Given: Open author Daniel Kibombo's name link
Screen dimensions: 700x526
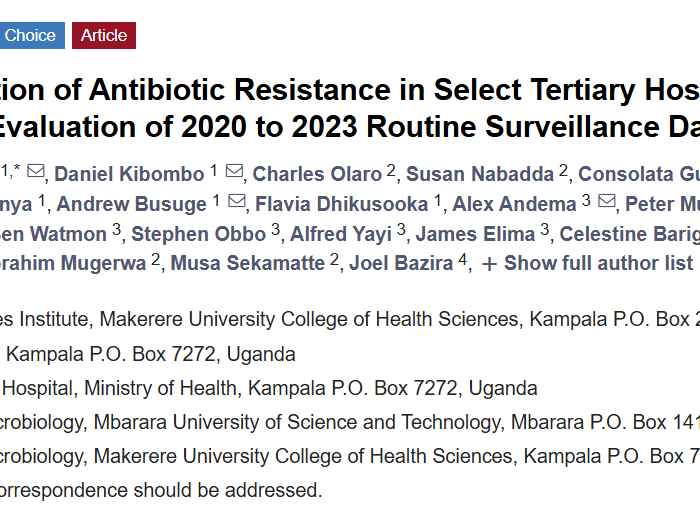Looking at the screenshot, I should [129, 174].
